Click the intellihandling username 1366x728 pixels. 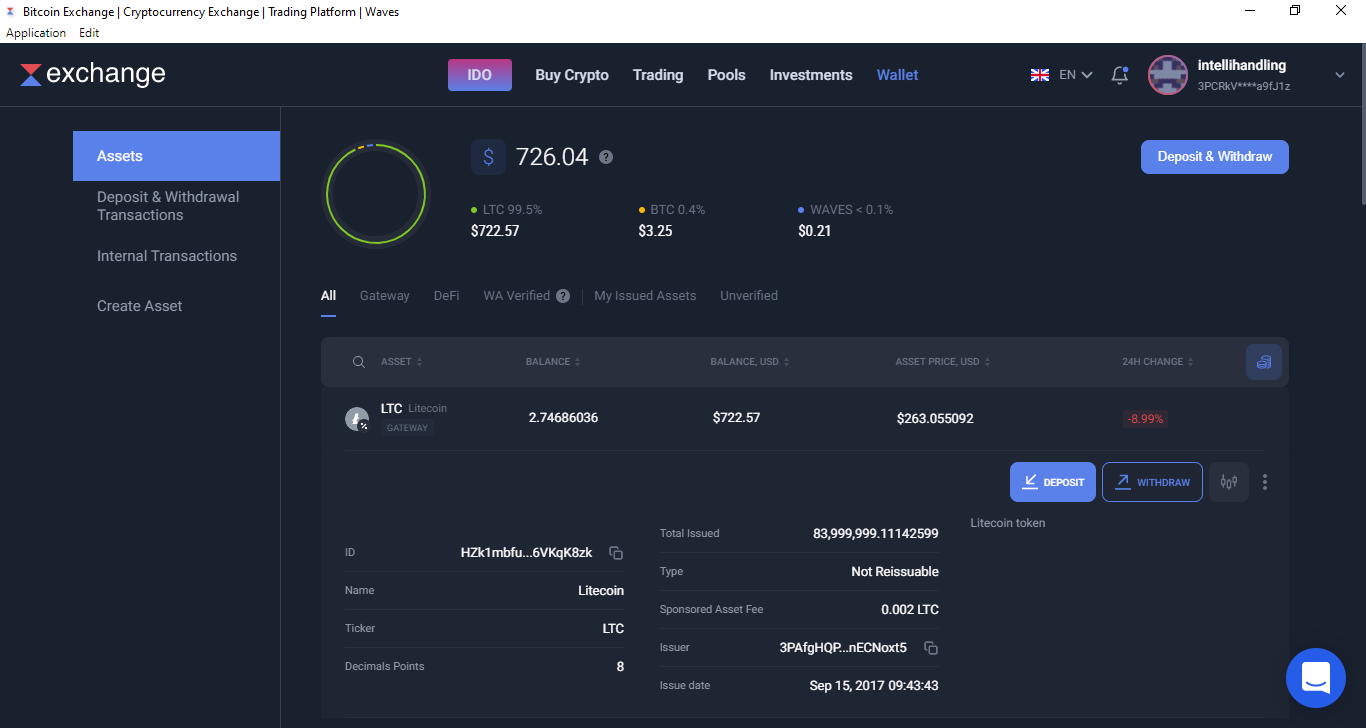pos(1242,65)
